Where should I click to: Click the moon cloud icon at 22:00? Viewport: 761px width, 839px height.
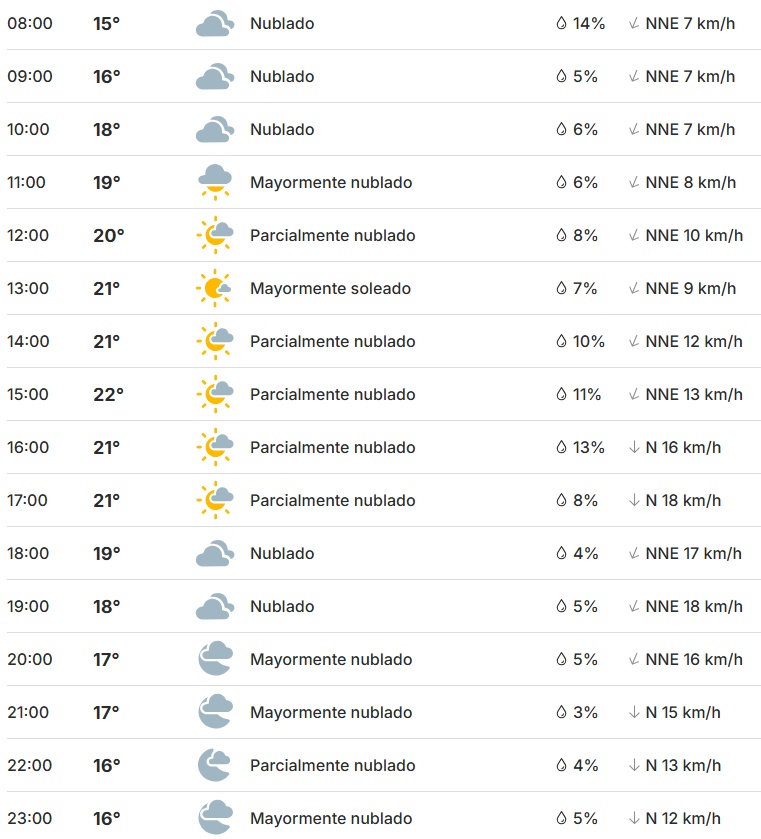point(214,765)
